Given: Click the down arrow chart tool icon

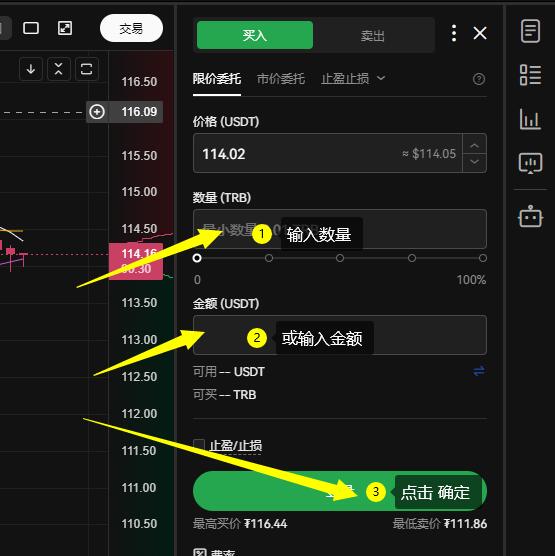Looking at the screenshot, I should [31, 69].
